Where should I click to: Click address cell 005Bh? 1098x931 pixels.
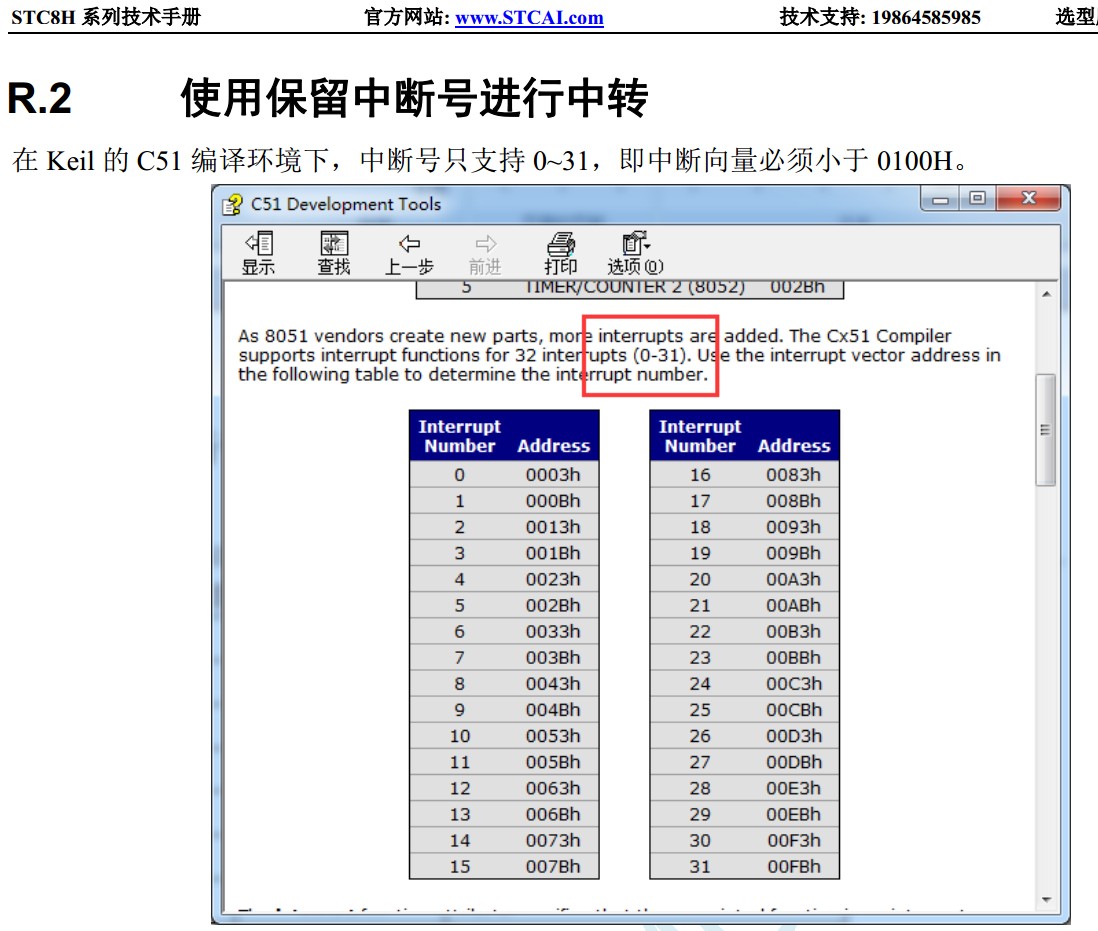tap(553, 762)
